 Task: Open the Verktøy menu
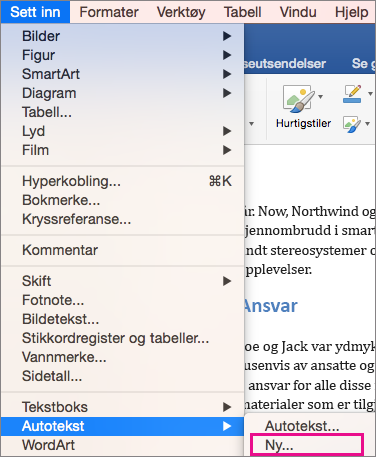pos(181,12)
